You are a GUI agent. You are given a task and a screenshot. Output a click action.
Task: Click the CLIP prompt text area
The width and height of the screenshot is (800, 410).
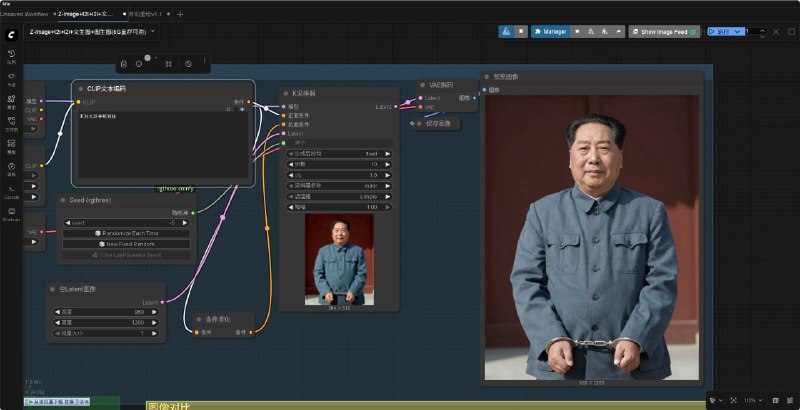(x=163, y=144)
